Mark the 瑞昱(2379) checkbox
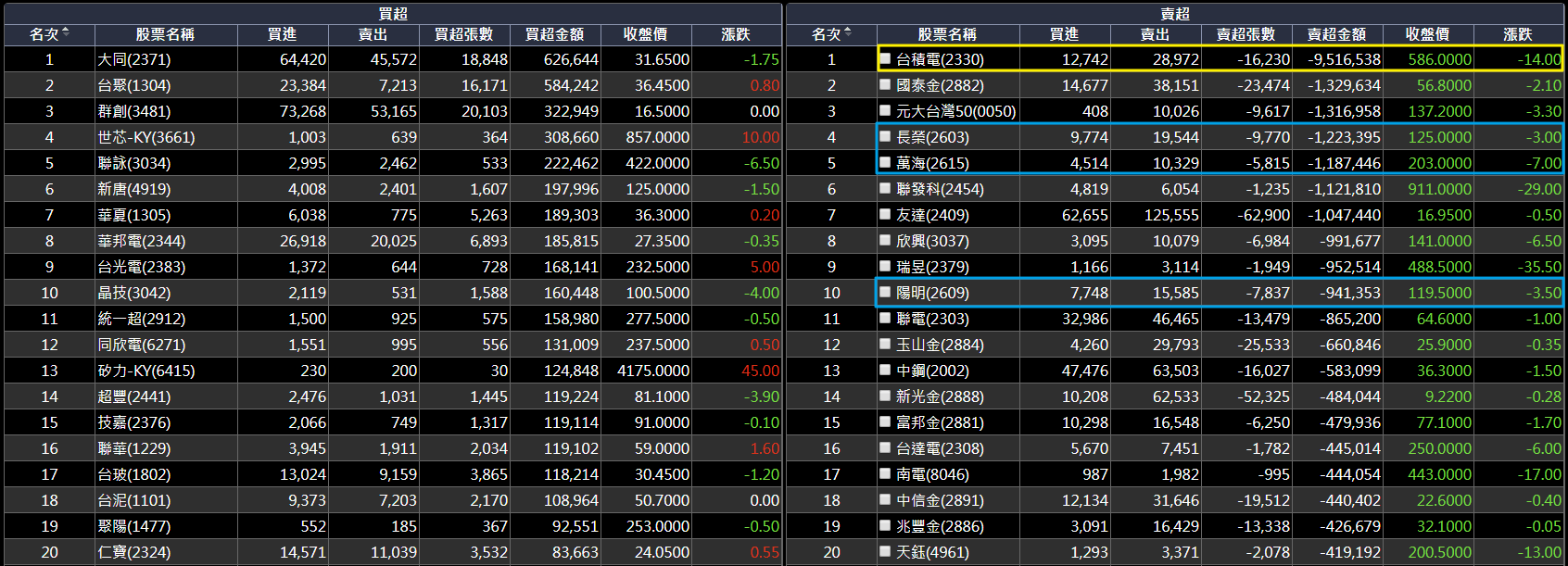The image size is (1568, 566). tap(885, 266)
